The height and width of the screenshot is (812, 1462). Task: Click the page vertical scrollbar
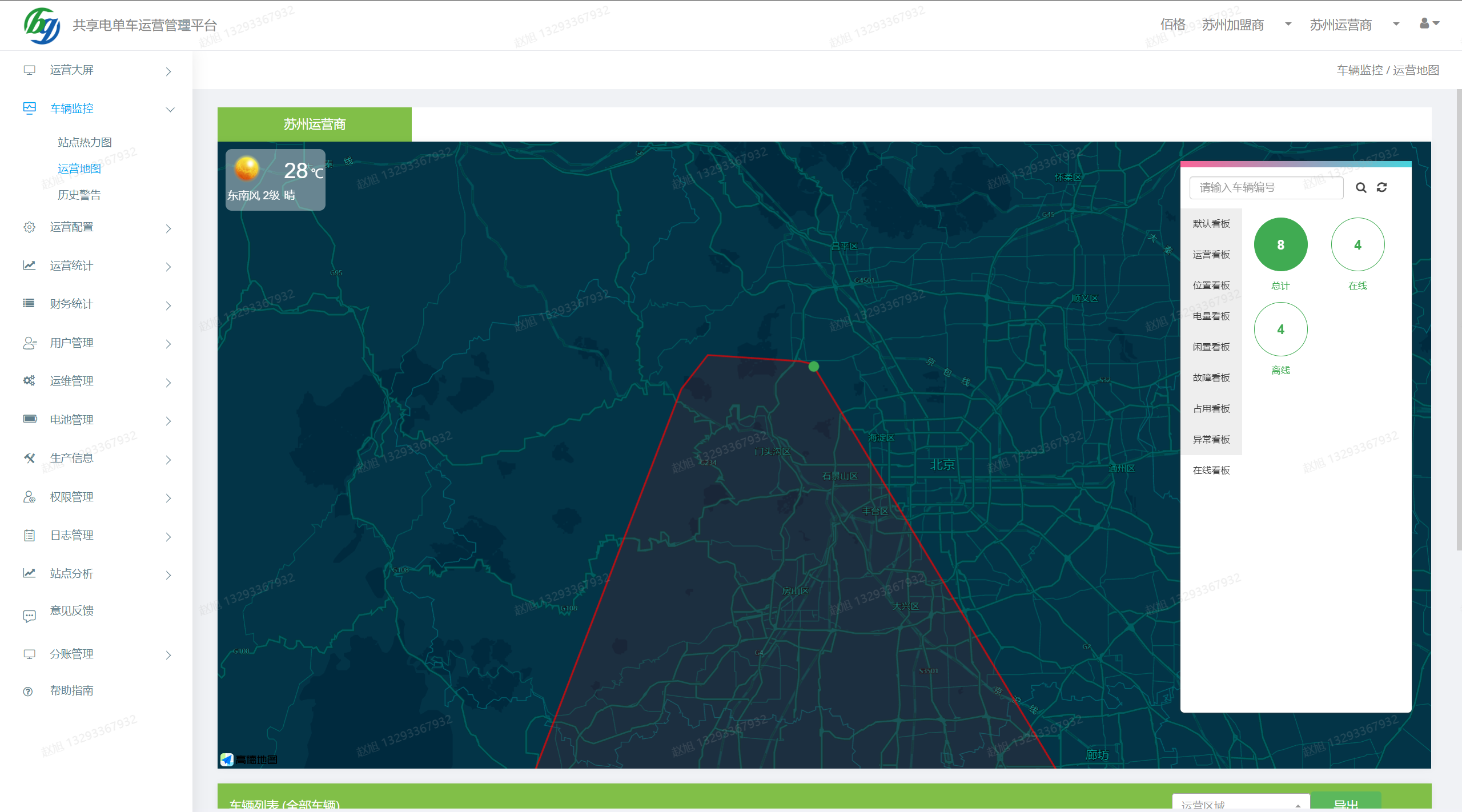tap(1459, 320)
